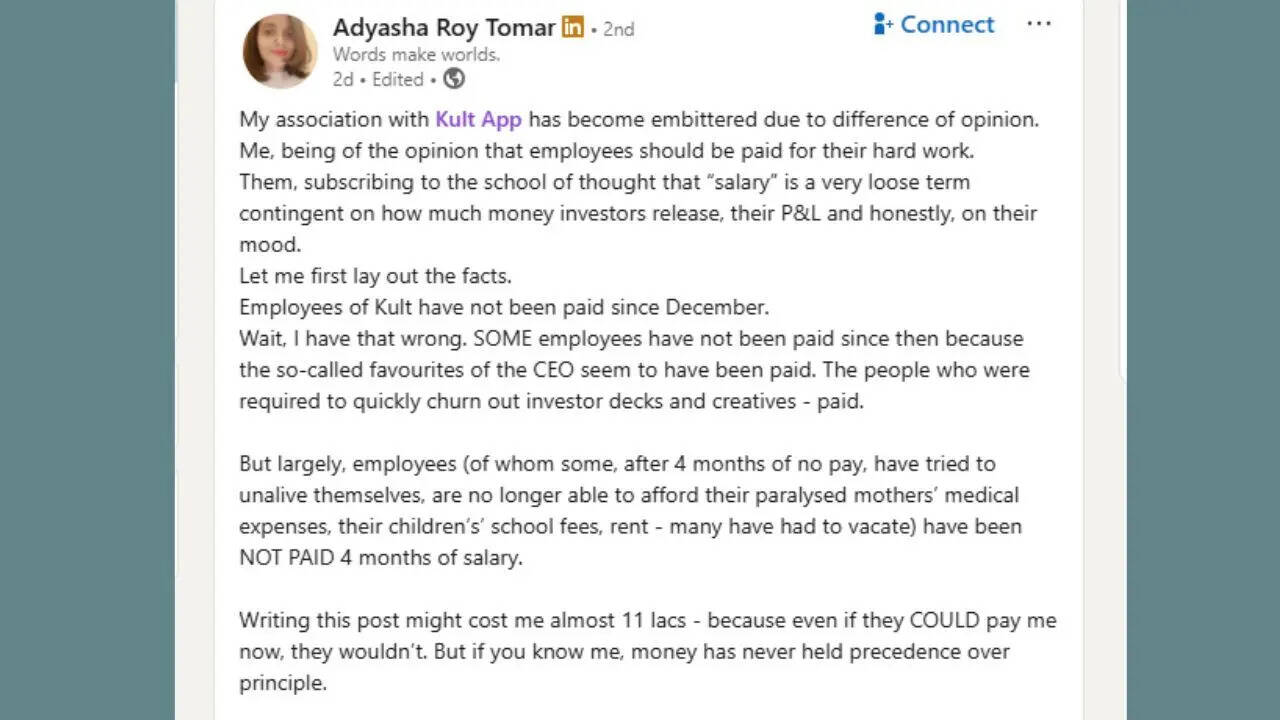Screen dimensions: 1280x720
Task: Visit Kult App's highlighted purple link
Action: 476,119
